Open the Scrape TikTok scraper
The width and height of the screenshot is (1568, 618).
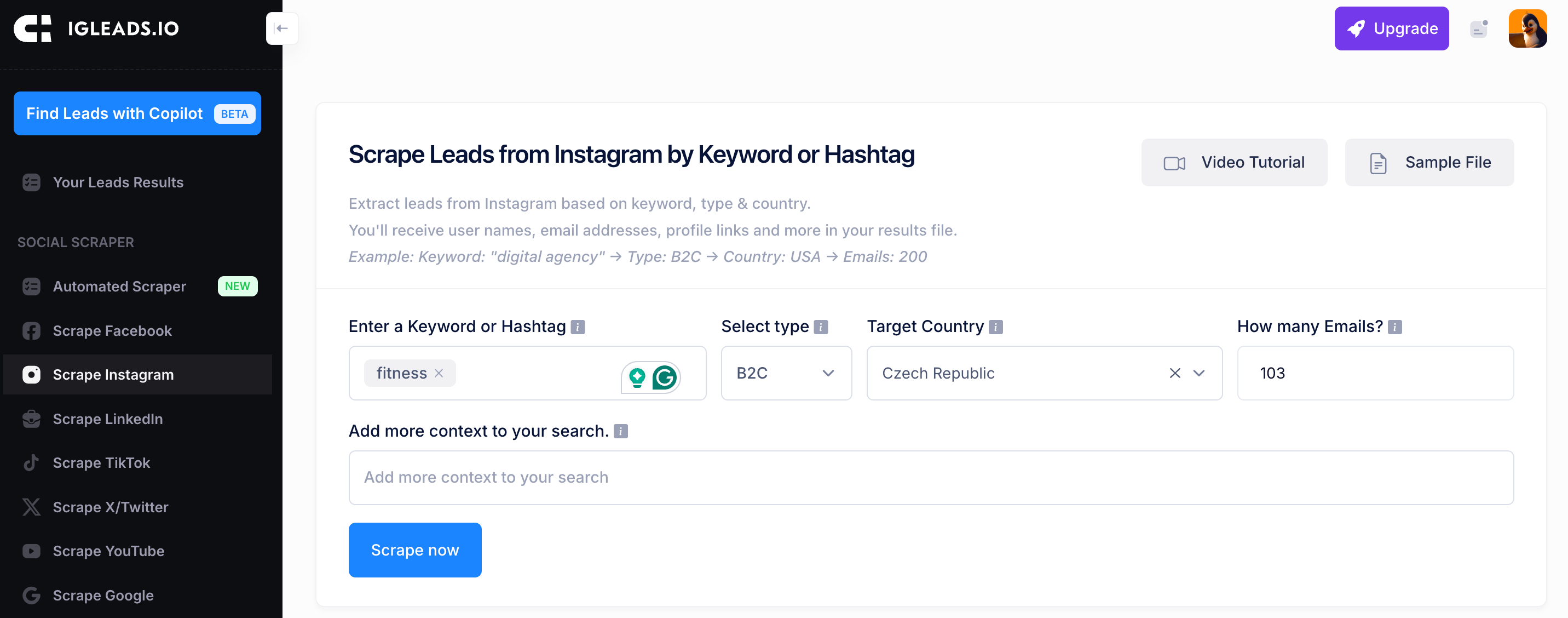(101, 462)
